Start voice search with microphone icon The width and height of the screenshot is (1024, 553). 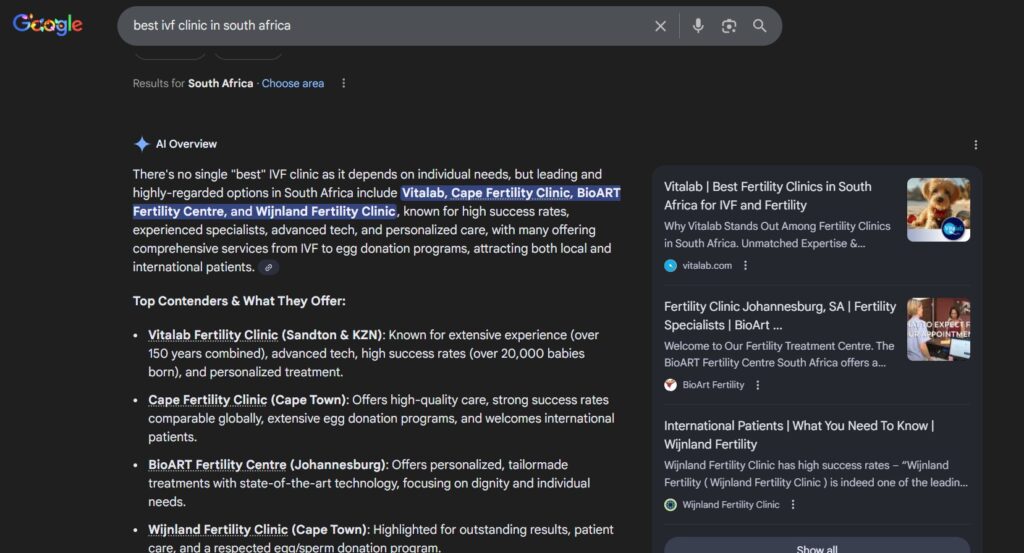(698, 26)
